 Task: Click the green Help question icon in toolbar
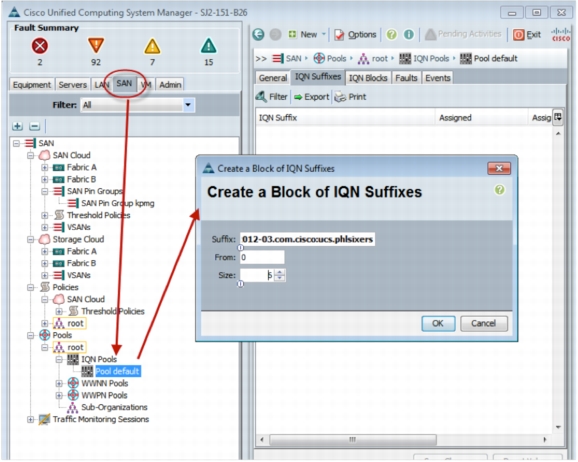point(391,35)
